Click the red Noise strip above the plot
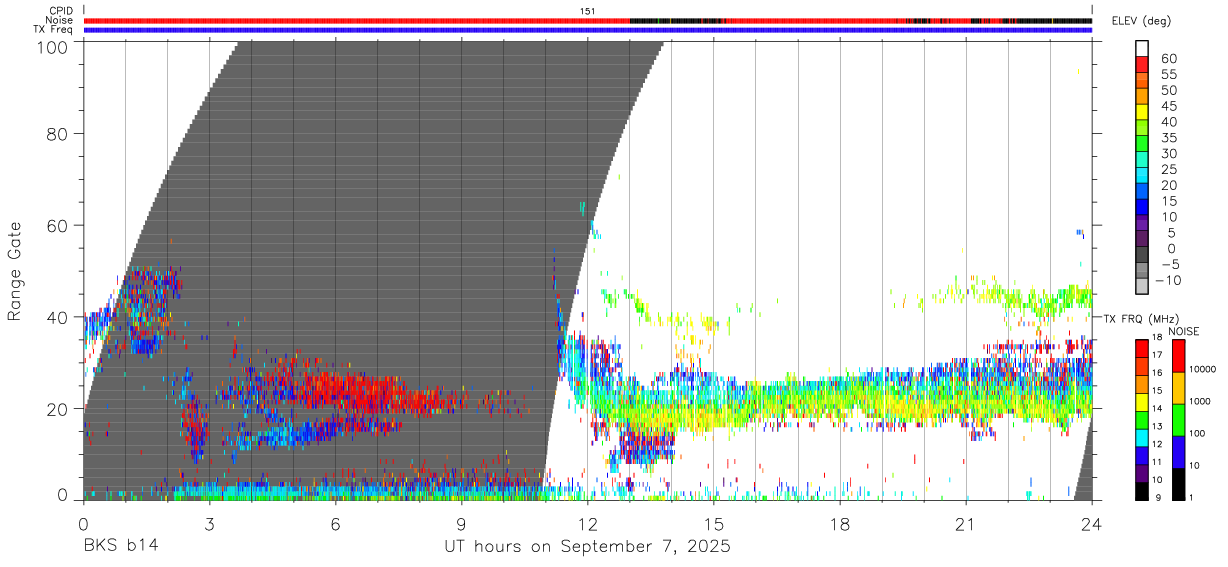Viewport: 1228px width, 567px height. [587, 20]
